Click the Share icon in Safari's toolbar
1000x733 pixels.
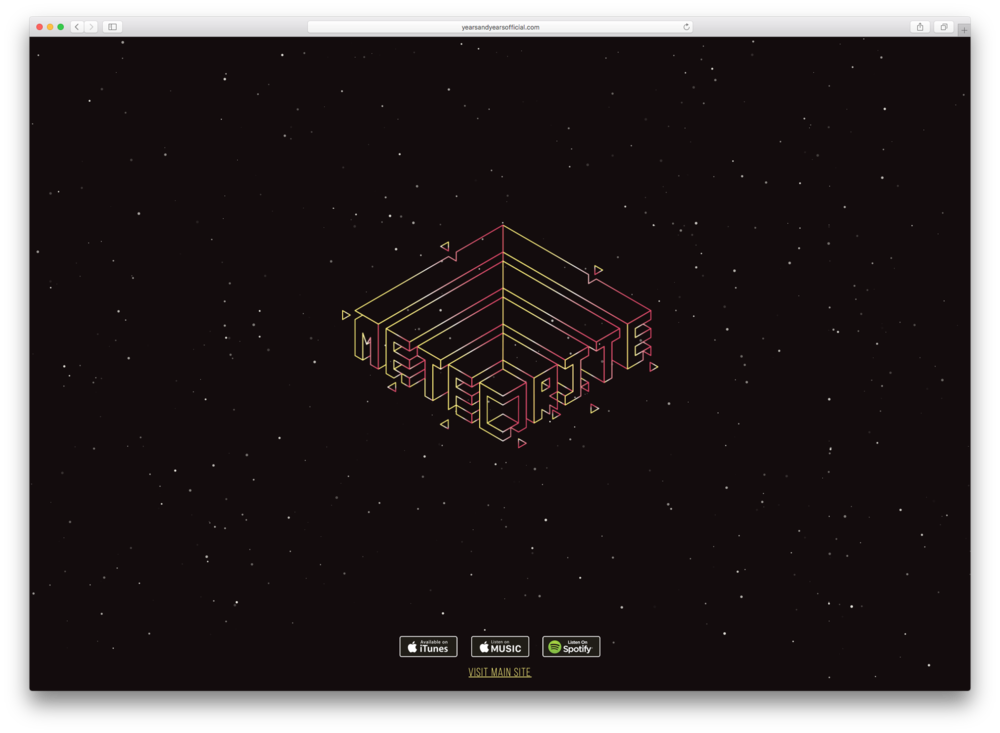point(919,27)
